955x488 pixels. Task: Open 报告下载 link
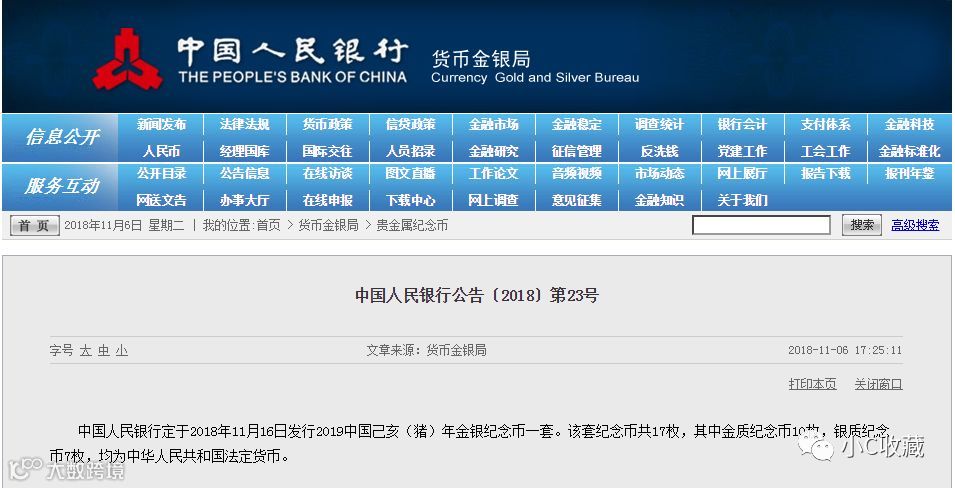tap(825, 174)
